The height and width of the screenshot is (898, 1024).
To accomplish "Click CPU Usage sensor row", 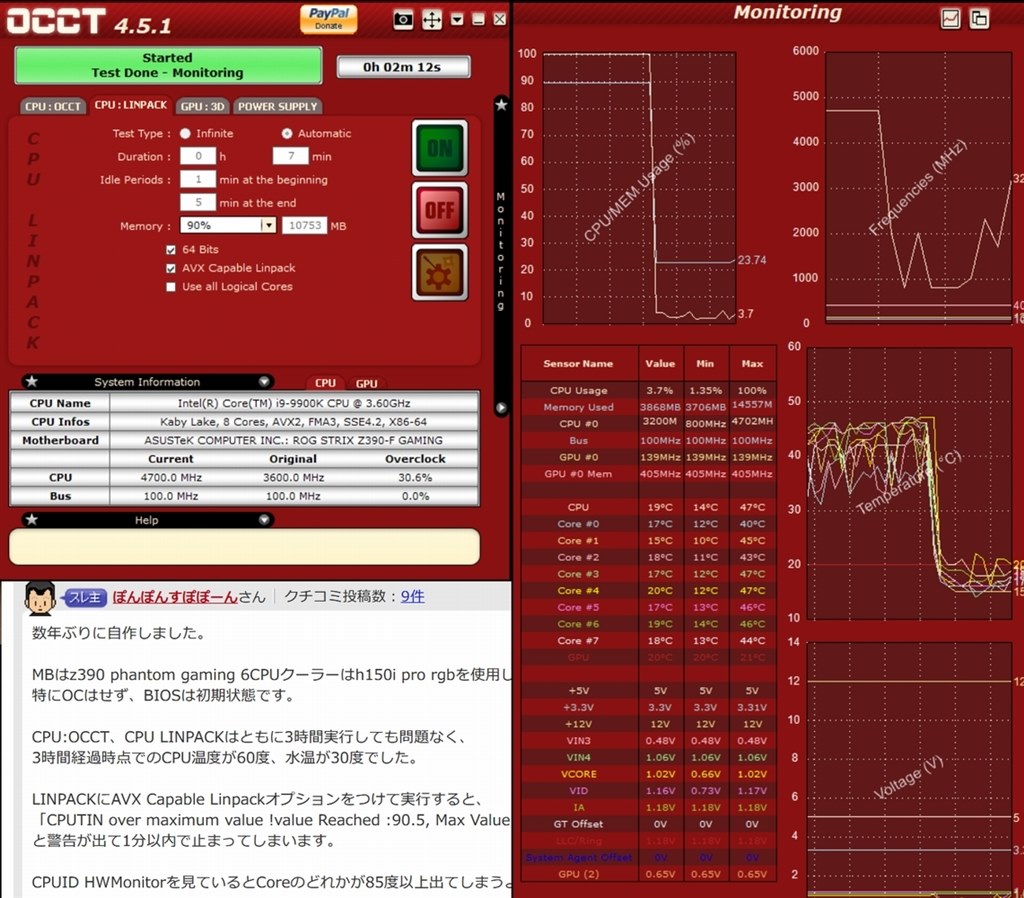I will (x=648, y=390).
